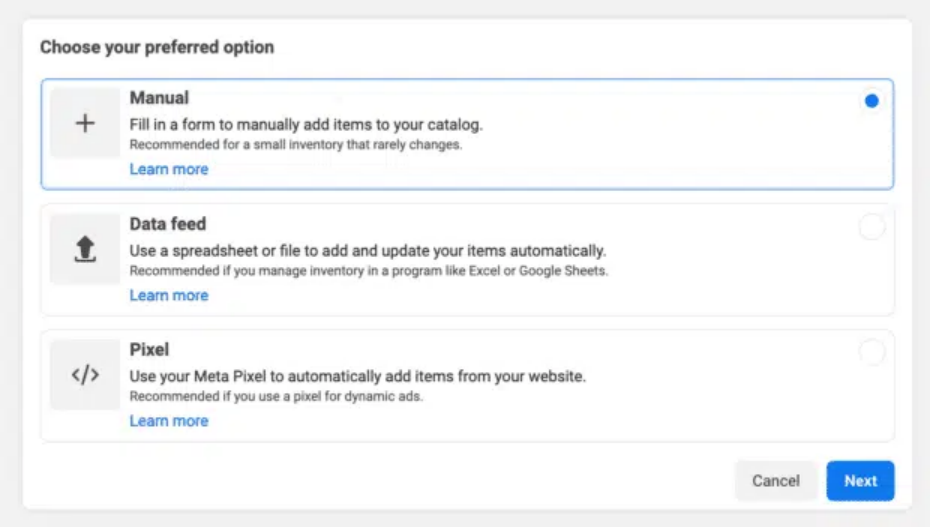Click the upload arrow icon for Data feed
Screen dimensions: 930x527
coord(85,250)
